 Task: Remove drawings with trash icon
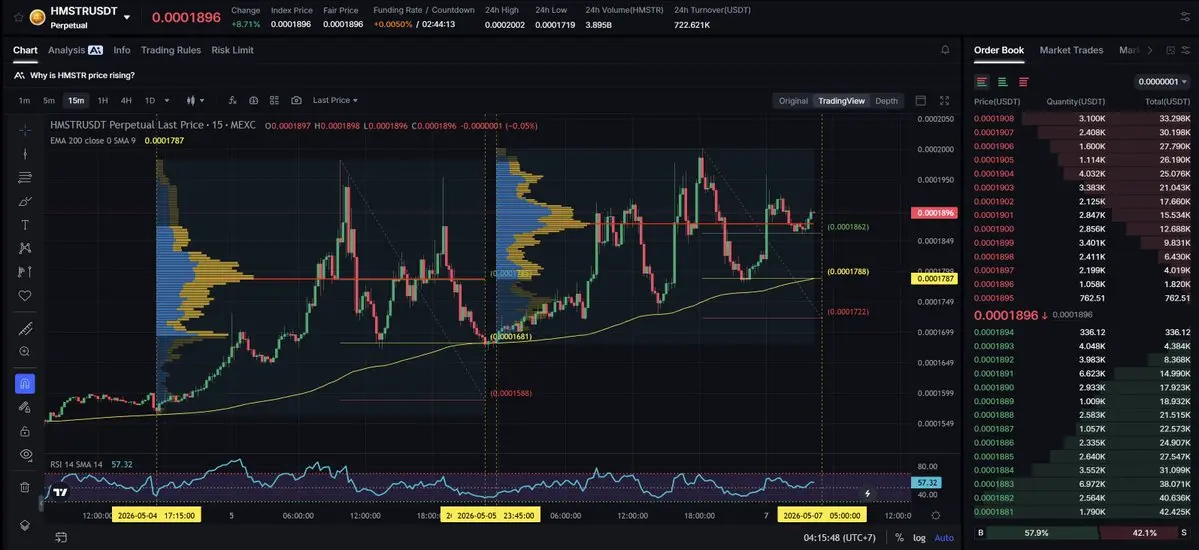tap(25, 487)
